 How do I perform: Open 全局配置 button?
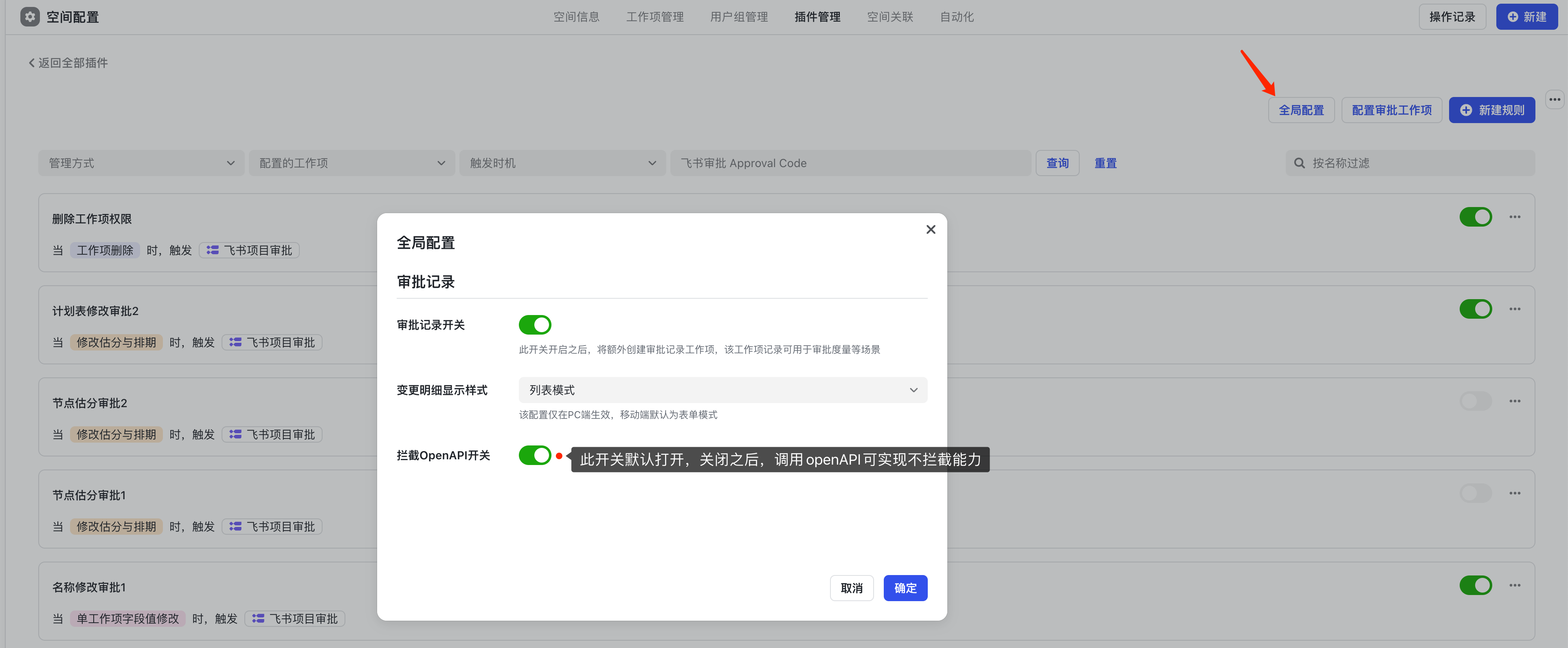point(1301,110)
